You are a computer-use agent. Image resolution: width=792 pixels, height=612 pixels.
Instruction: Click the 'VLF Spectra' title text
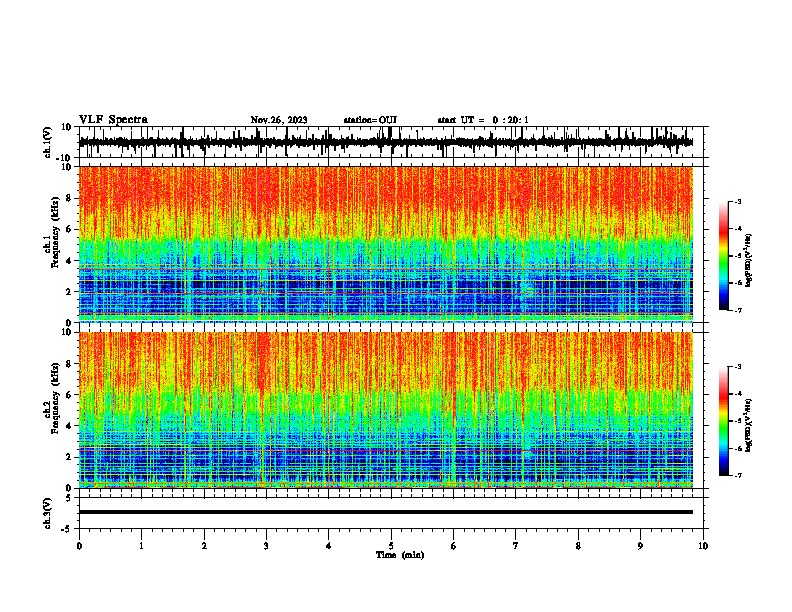pyautogui.click(x=113, y=120)
